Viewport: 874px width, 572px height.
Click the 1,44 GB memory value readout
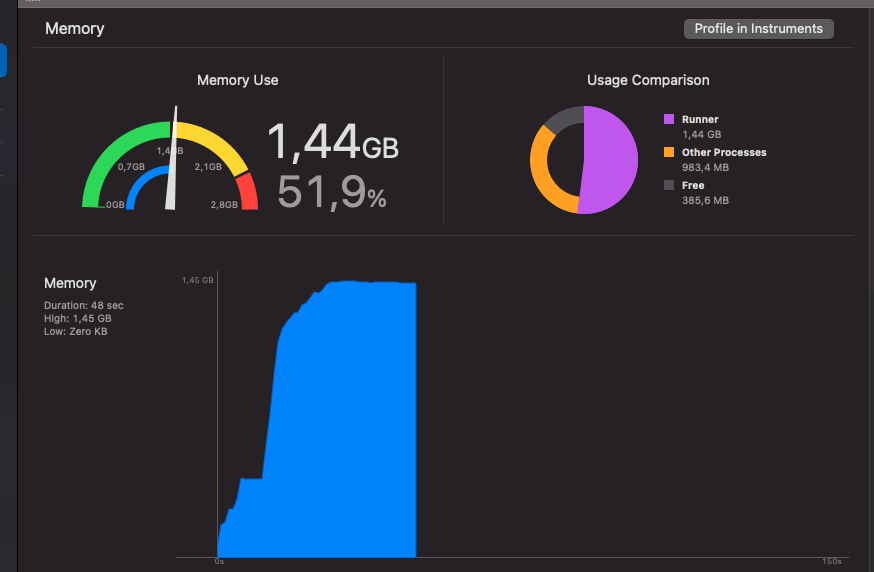(x=333, y=142)
